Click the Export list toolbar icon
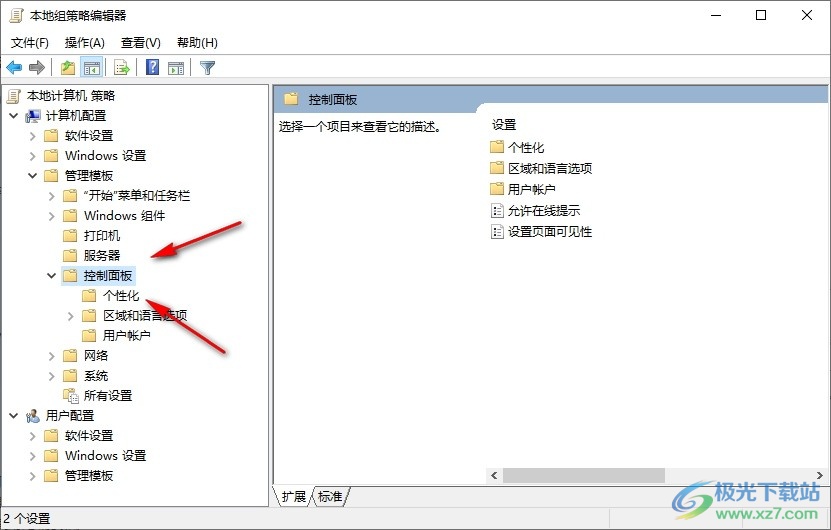 click(x=122, y=68)
